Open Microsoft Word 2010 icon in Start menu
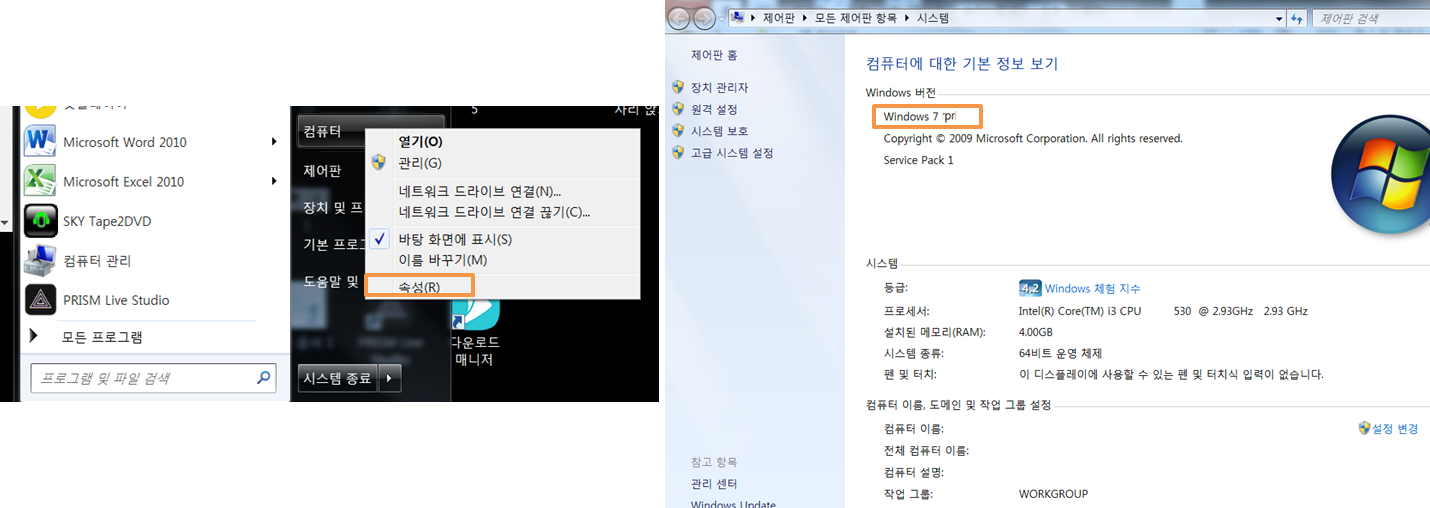The image size is (1430, 508). pyautogui.click(x=40, y=142)
